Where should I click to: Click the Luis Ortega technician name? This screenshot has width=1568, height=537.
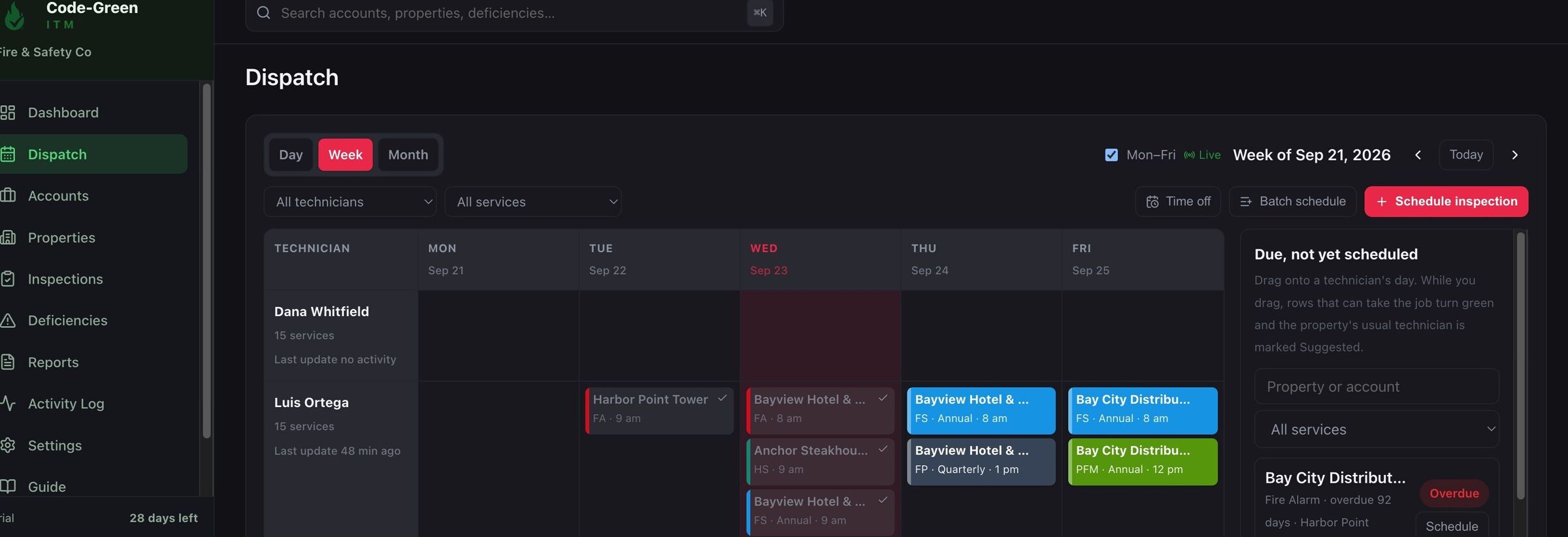[x=312, y=403]
